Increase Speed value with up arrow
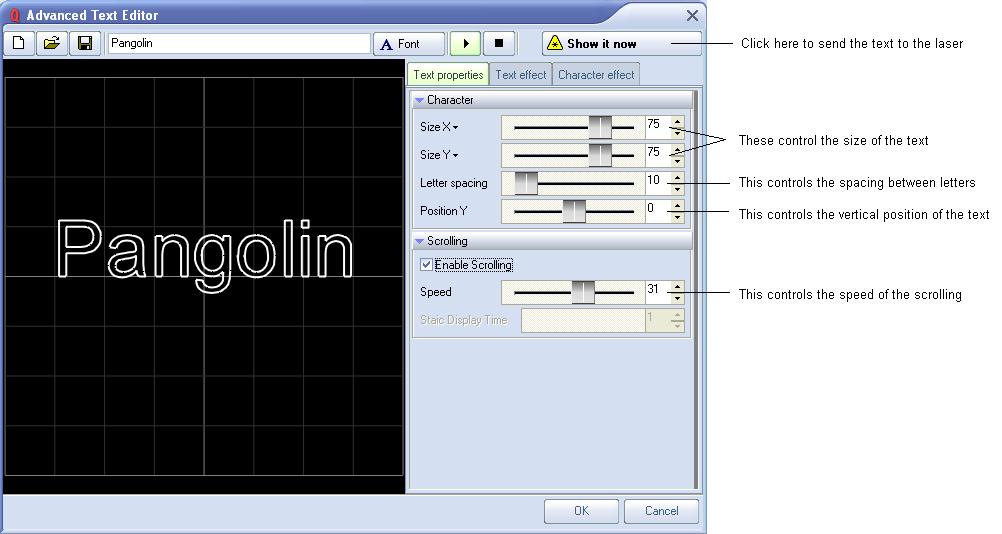The height and width of the screenshot is (534, 1002). pos(677,287)
